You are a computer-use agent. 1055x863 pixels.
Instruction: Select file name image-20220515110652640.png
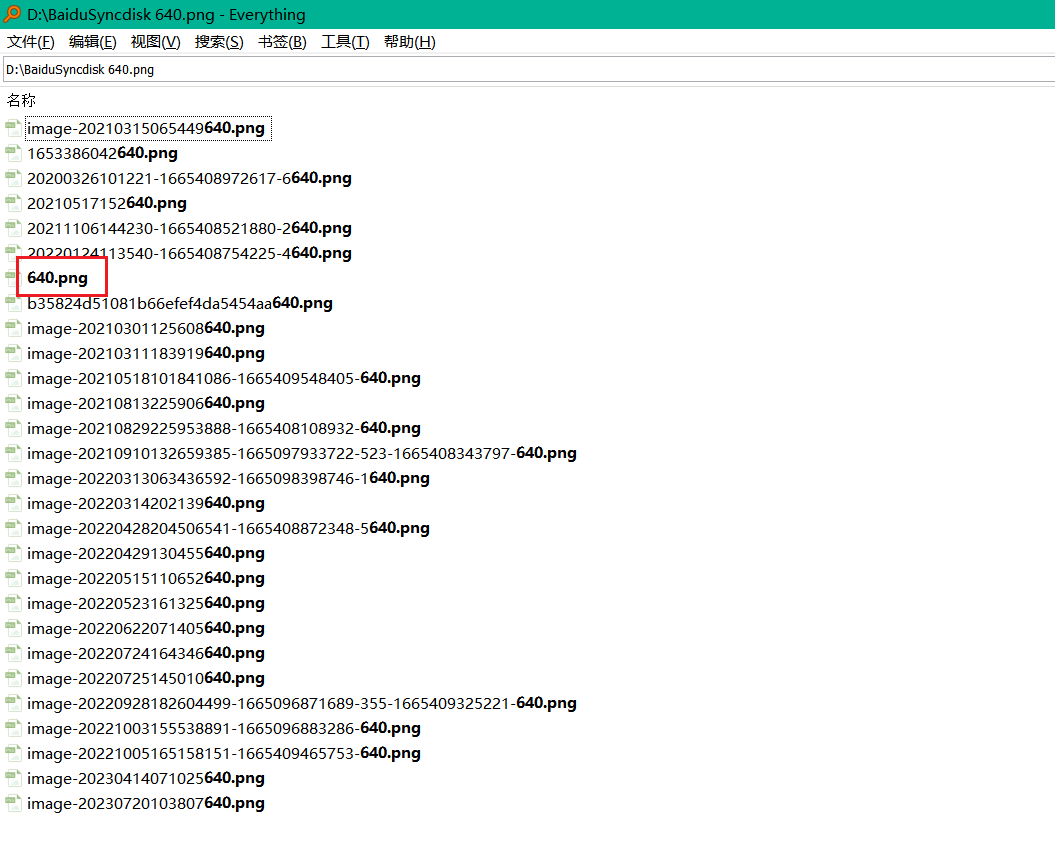(146, 578)
